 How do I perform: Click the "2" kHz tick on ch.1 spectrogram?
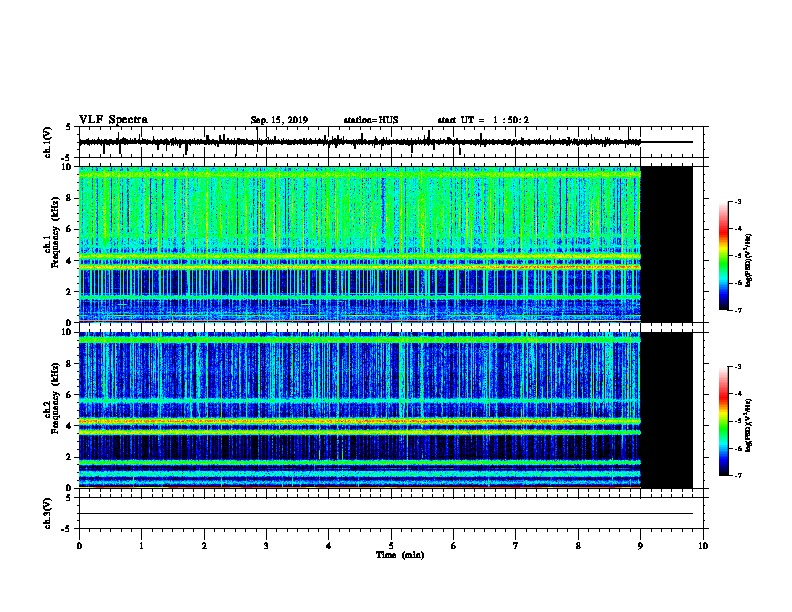point(69,292)
